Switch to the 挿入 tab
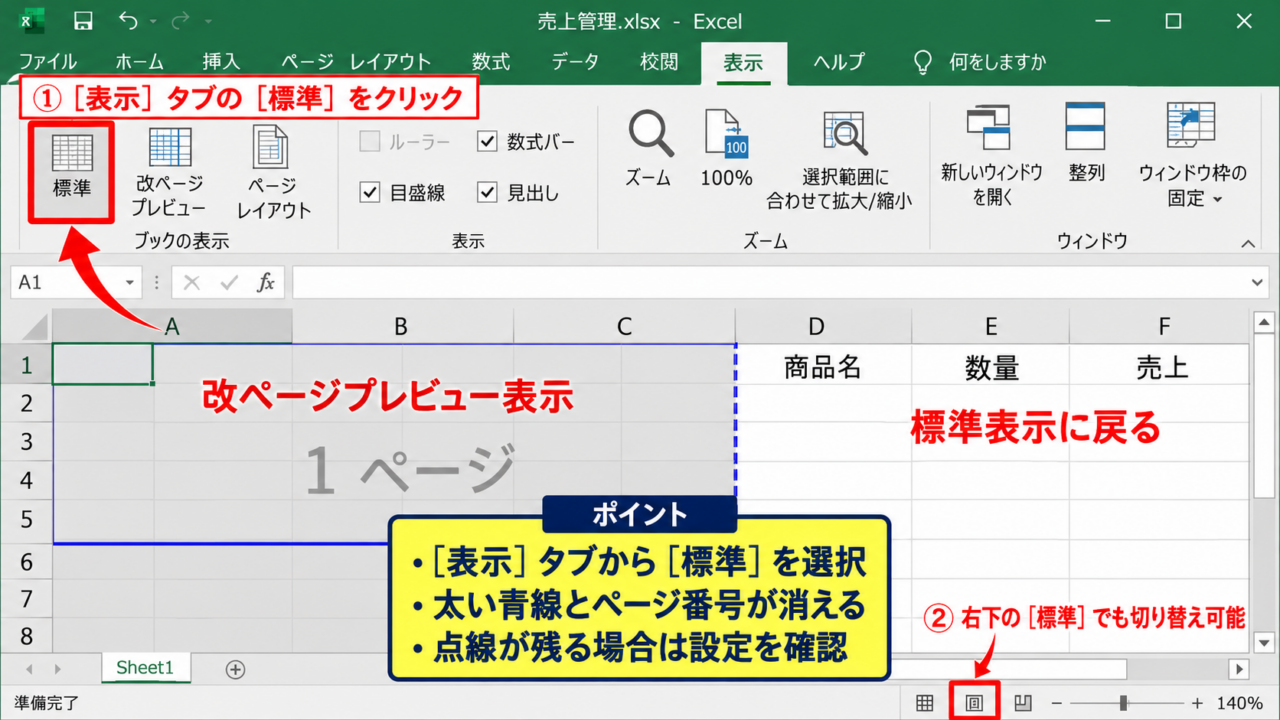Screen dimensions: 1280x720 pos(221,62)
